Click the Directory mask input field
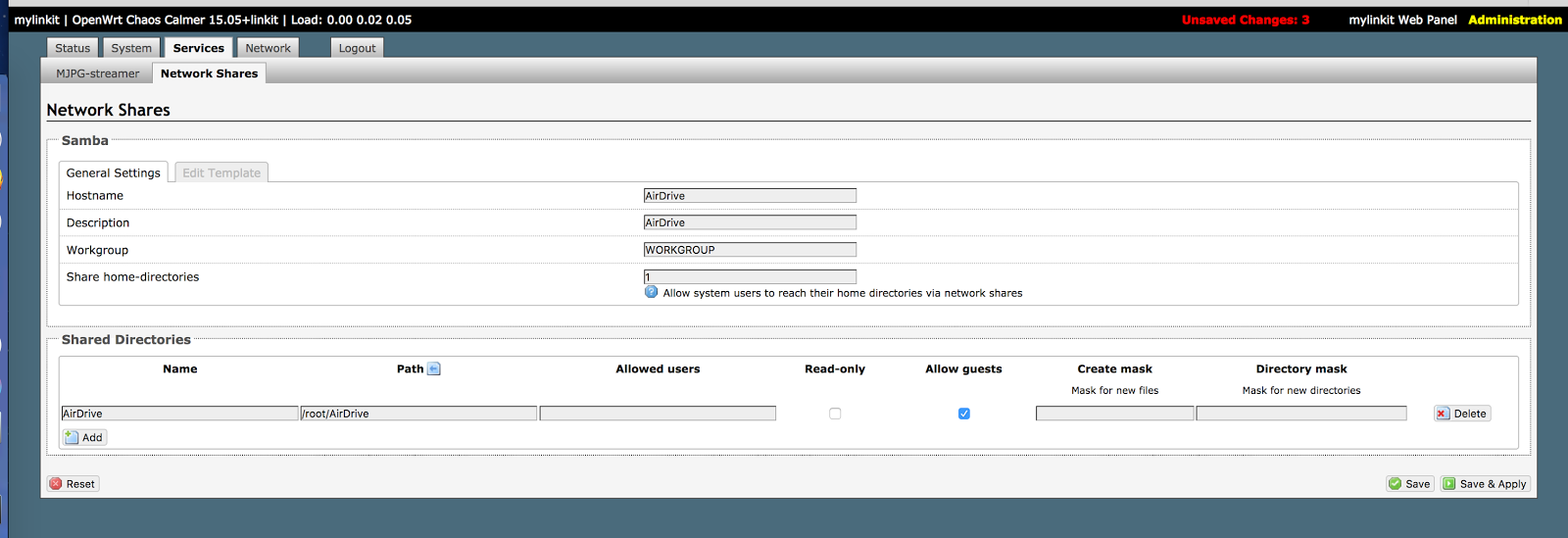 (x=1301, y=414)
